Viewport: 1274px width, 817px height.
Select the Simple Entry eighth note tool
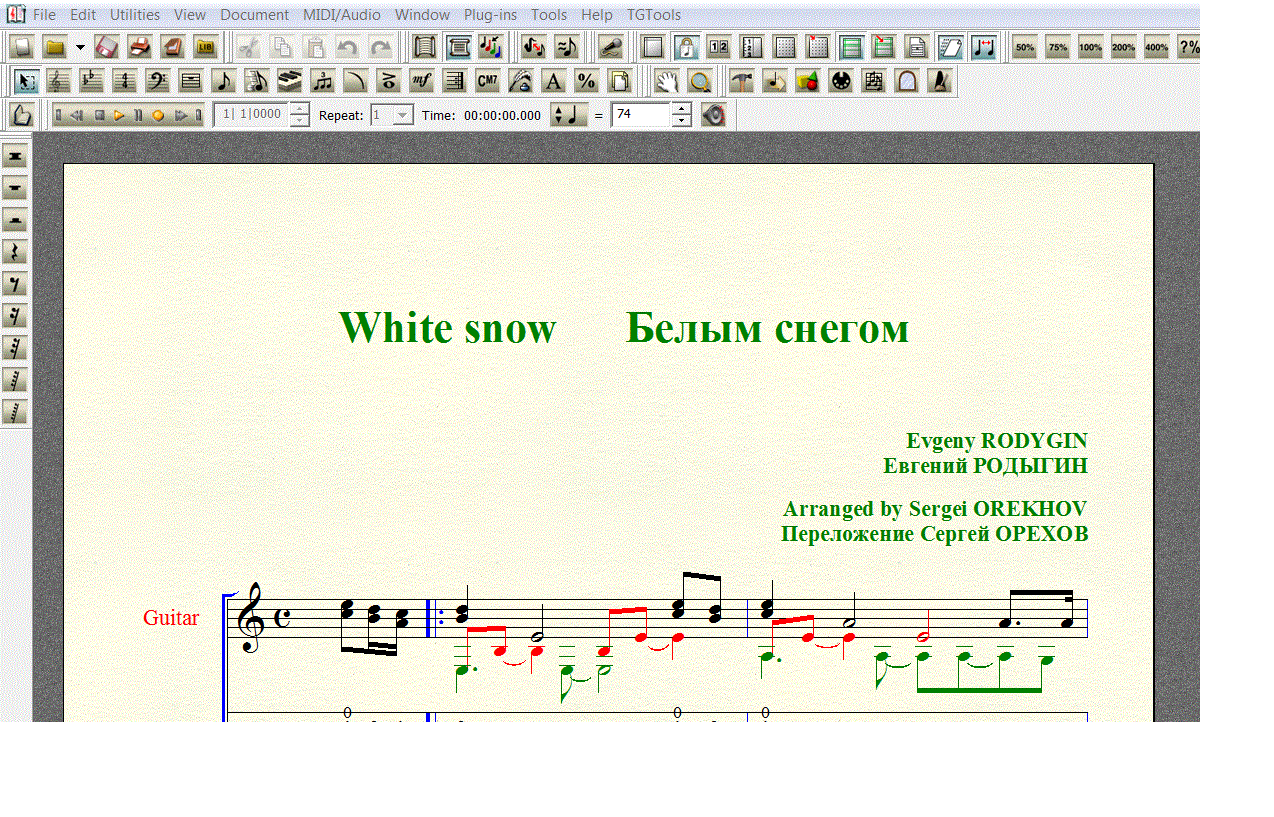tap(223, 82)
